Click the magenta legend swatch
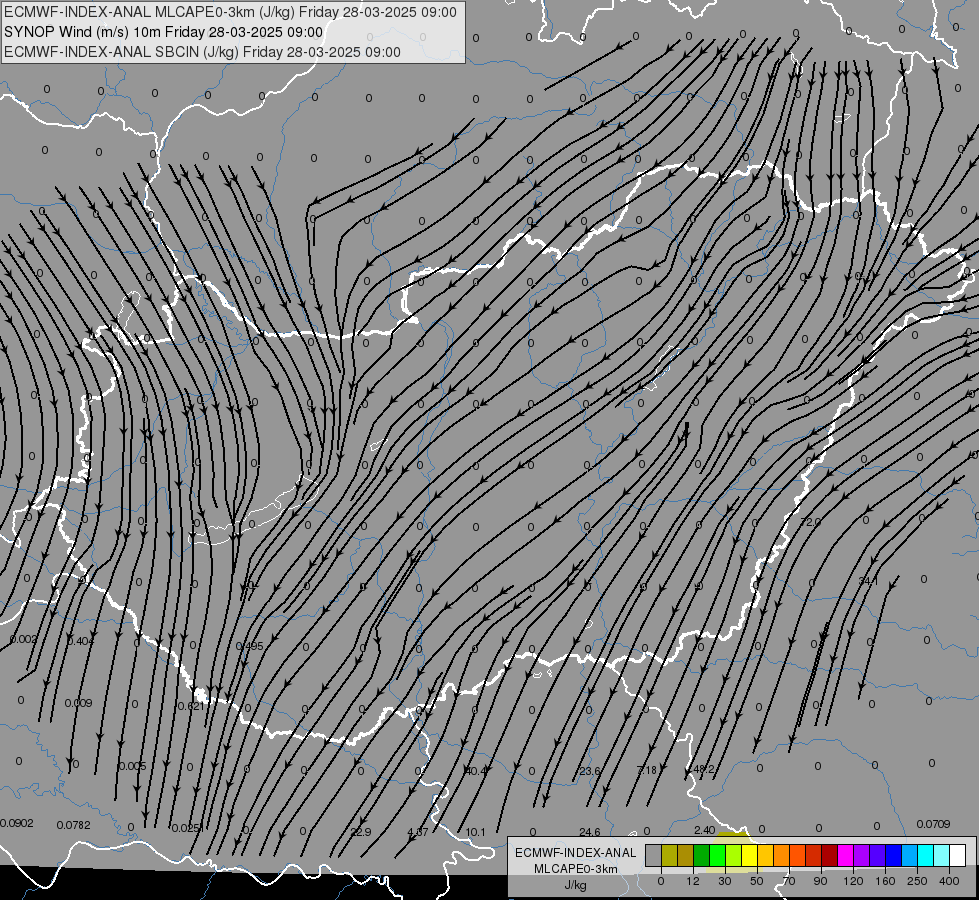 coord(845,855)
